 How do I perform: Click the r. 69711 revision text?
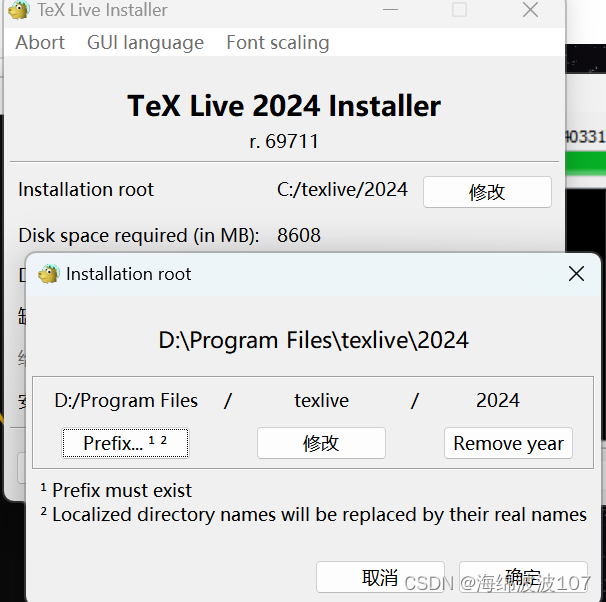tap(284, 141)
